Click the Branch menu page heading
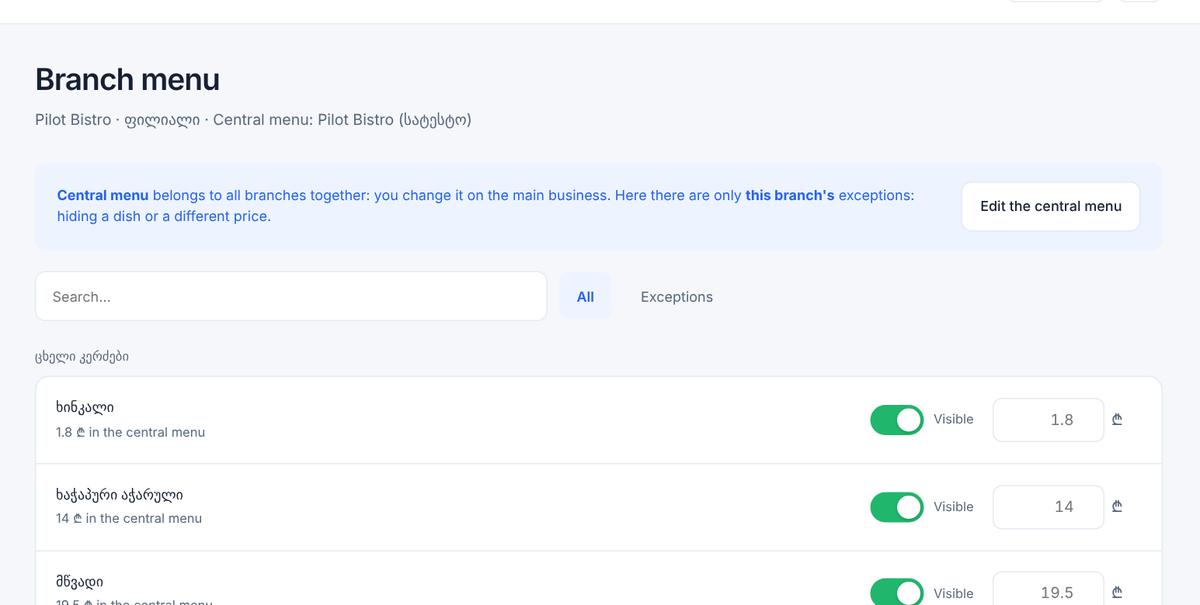Screen dimensions: 1200x605 click(127, 80)
